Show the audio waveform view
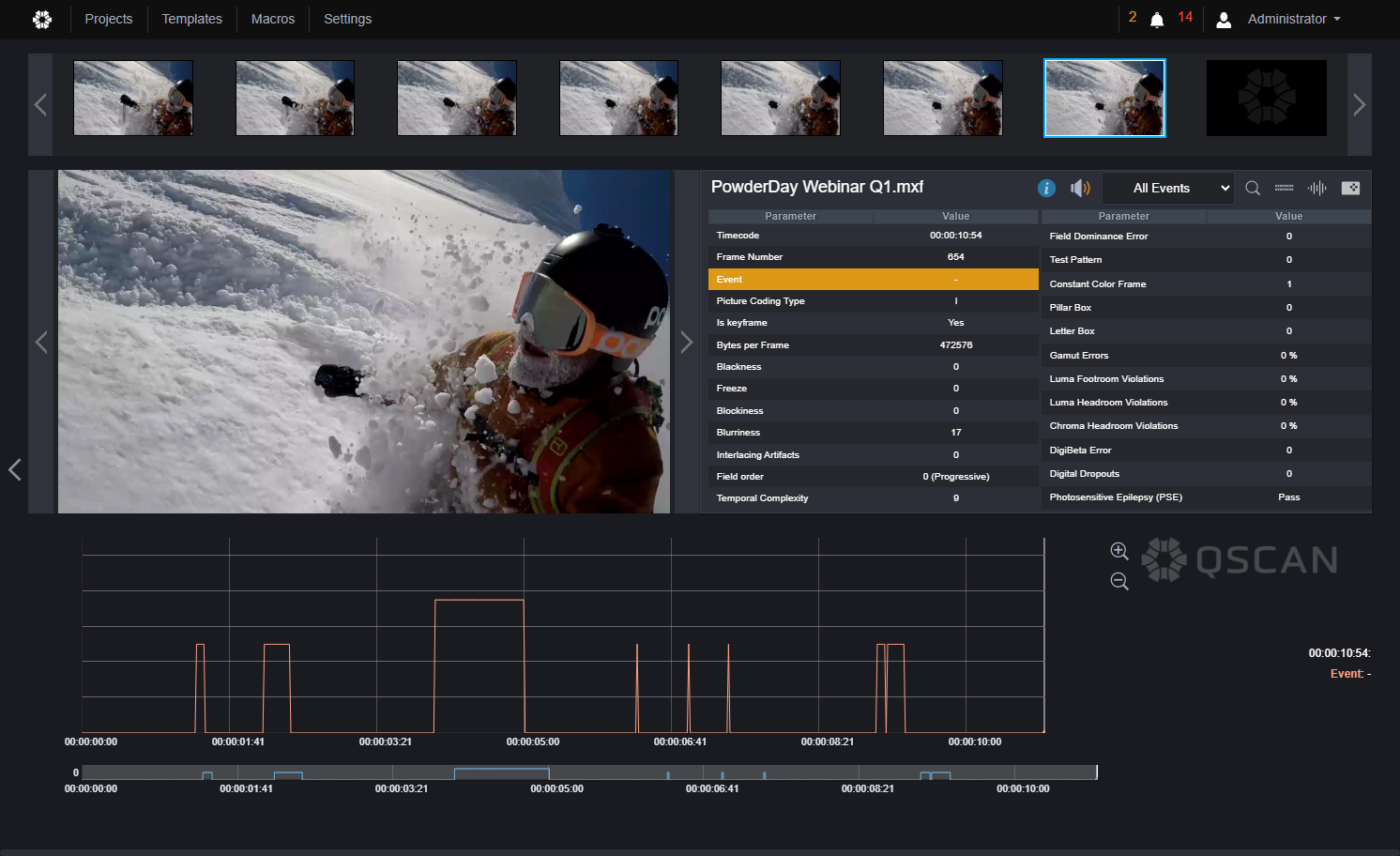The width and height of the screenshot is (1400, 856). pyautogui.click(x=1317, y=188)
